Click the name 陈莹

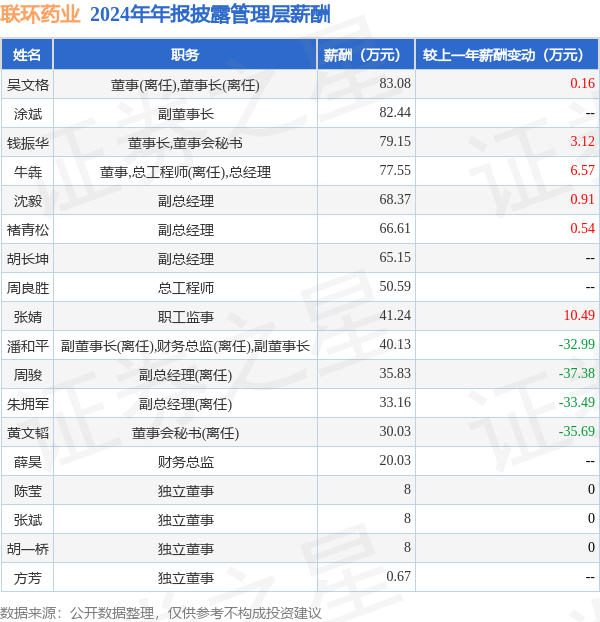pos(27,491)
